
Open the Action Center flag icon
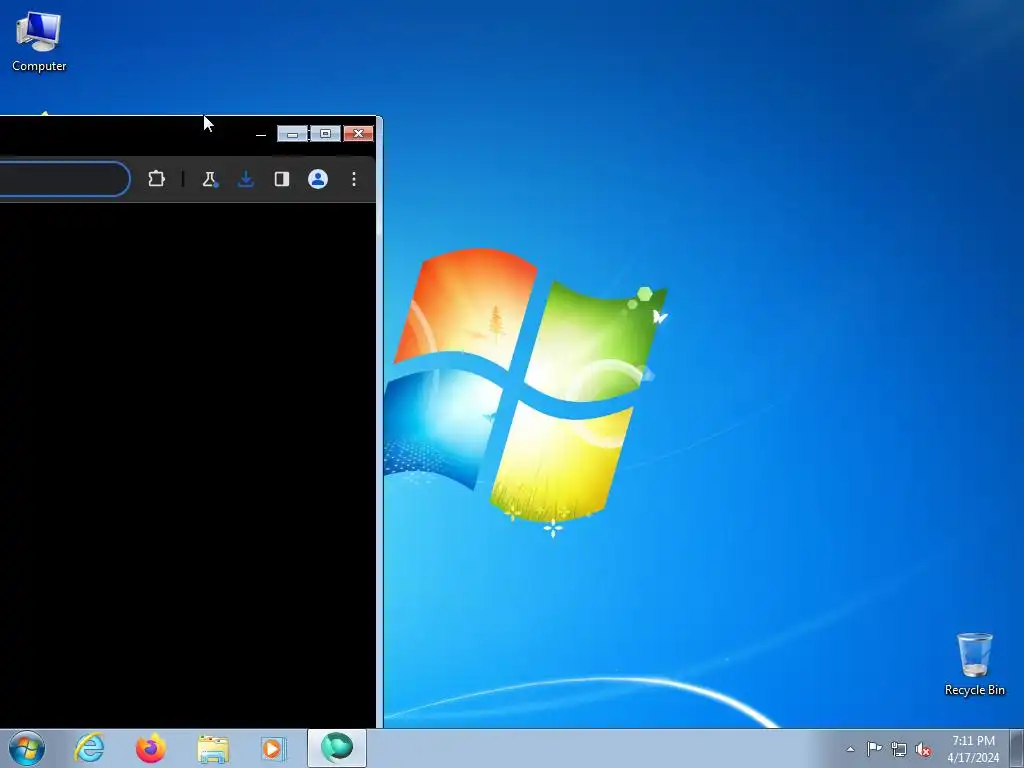[x=874, y=748]
